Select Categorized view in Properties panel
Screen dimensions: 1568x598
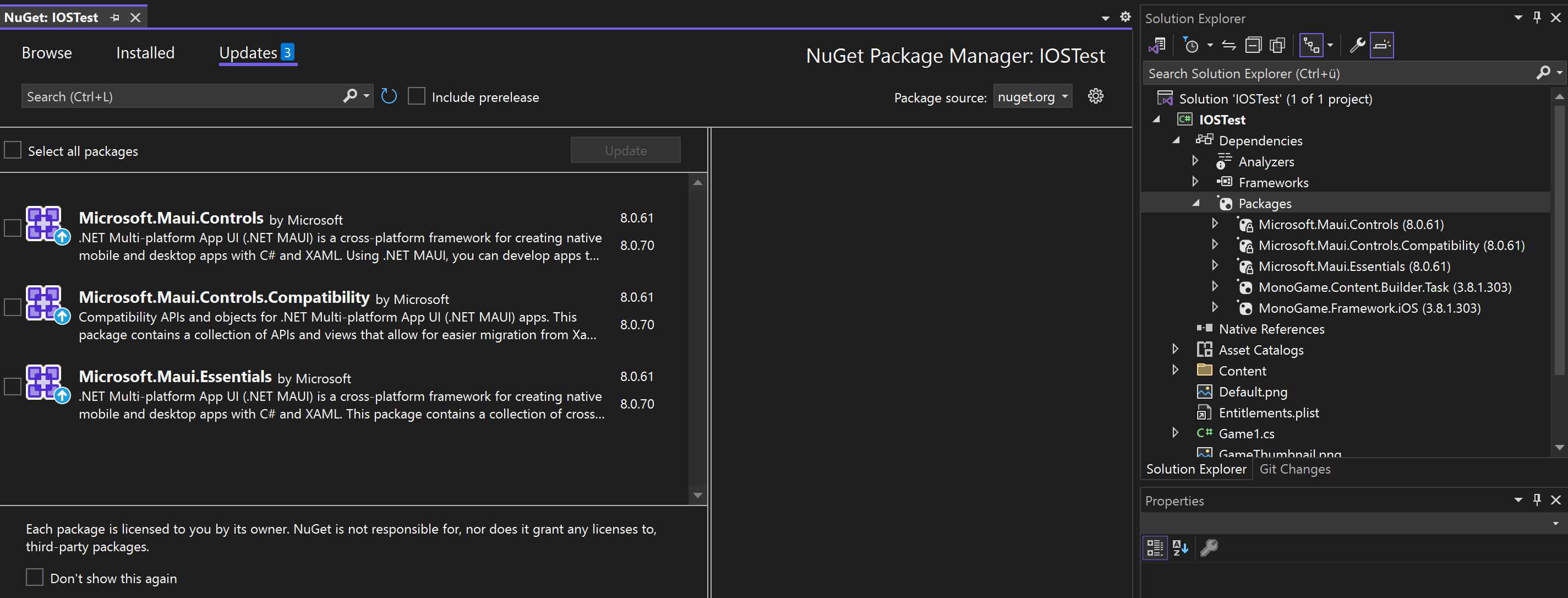(x=1155, y=547)
